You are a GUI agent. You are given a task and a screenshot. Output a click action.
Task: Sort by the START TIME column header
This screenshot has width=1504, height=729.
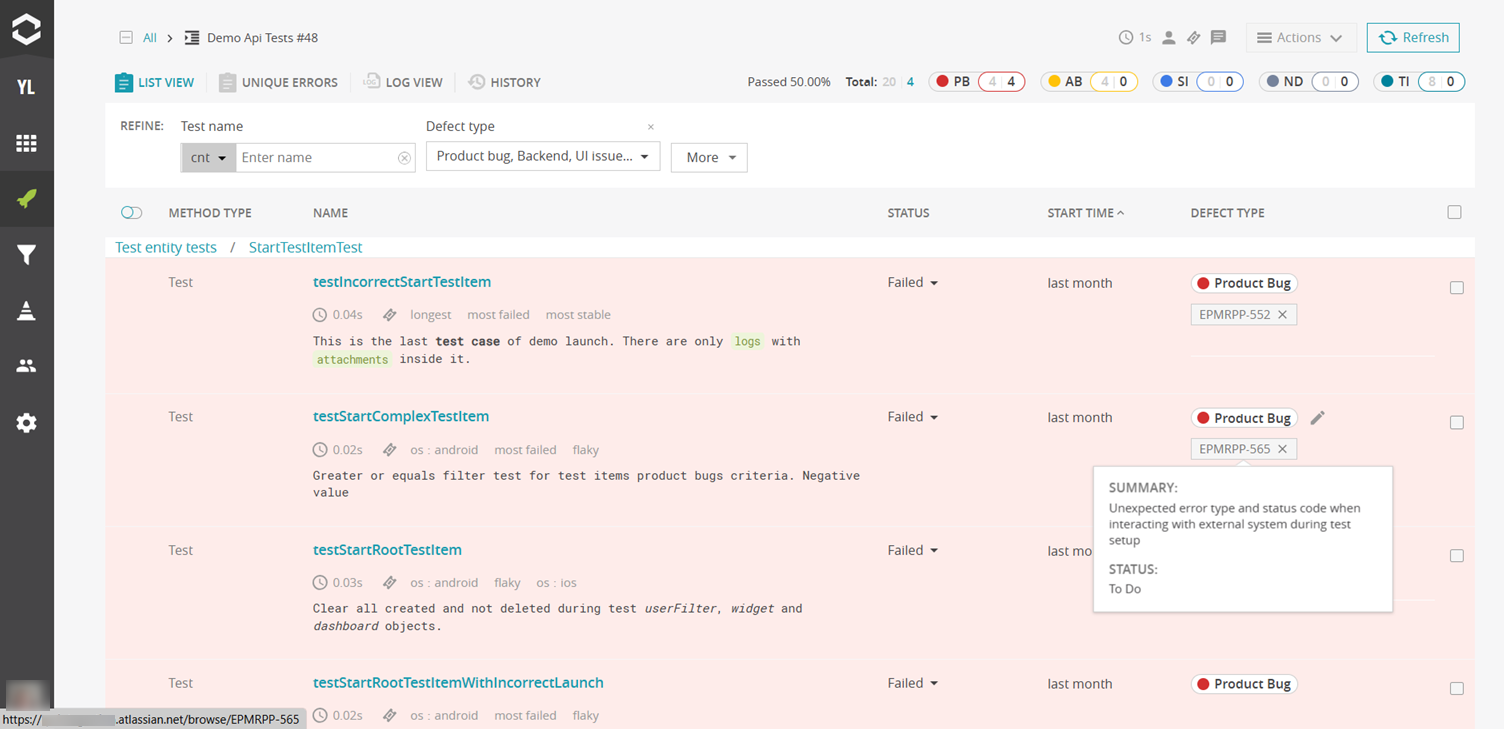pyautogui.click(x=1085, y=213)
